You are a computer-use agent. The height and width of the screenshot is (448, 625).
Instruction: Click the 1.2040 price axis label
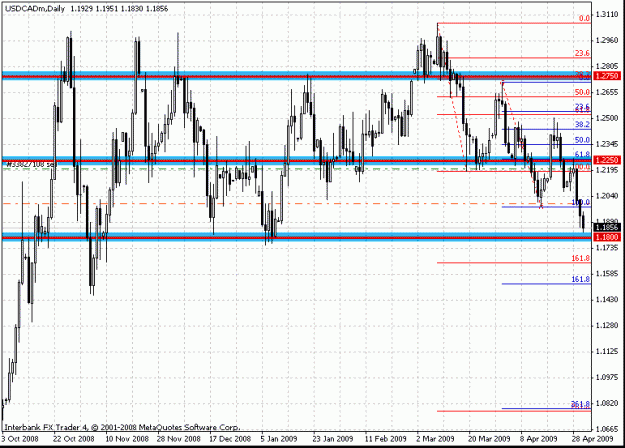tap(607, 196)
